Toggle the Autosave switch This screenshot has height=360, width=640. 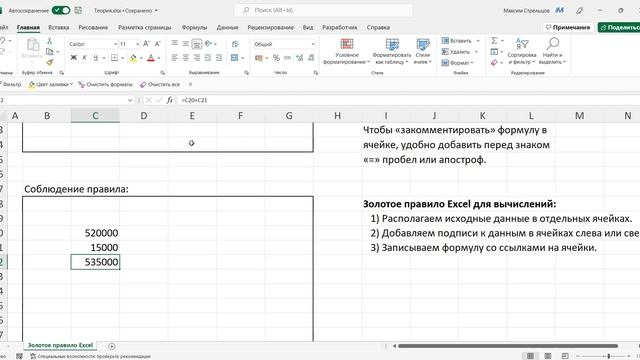pyautogui.click(x=60, y=10)
